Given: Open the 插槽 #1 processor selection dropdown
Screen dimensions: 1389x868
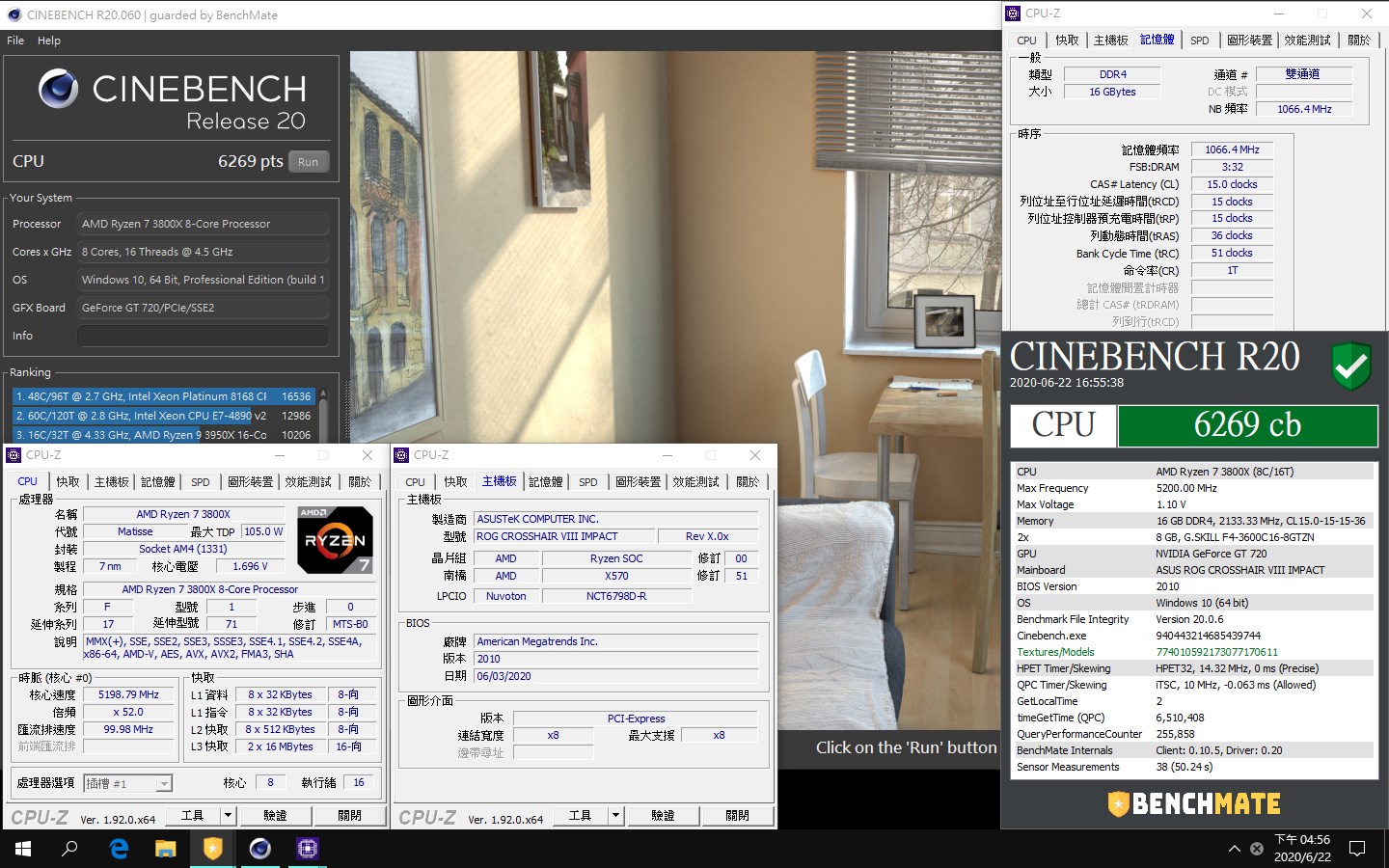Looking at the screenshot, I should point(128,783).
